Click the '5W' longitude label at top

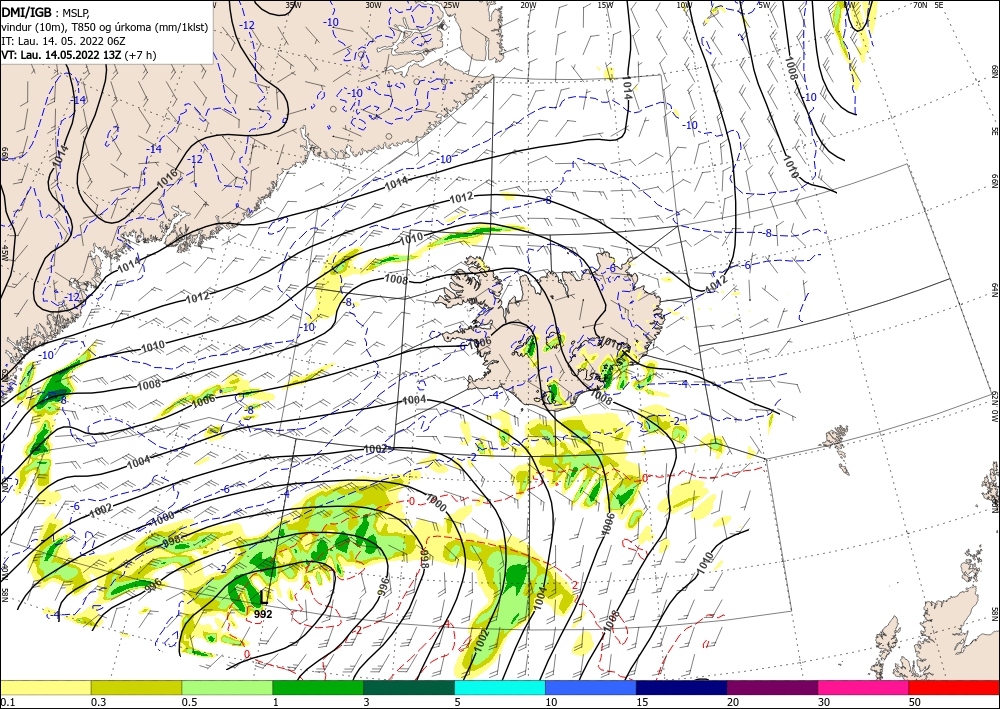coord(763,4)
